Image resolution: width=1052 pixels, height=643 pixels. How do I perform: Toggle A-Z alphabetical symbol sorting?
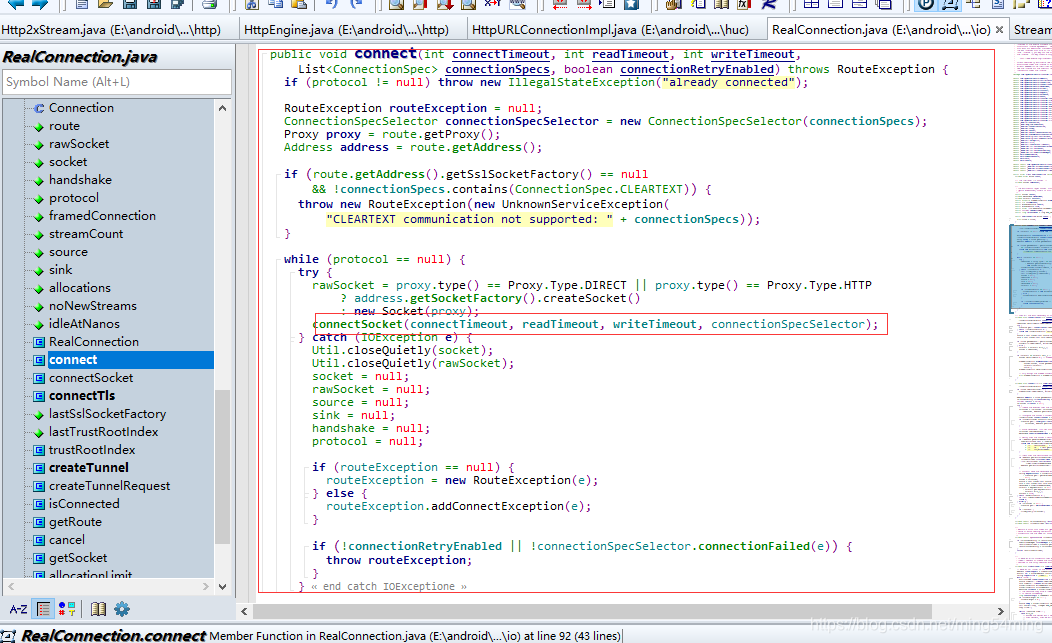coord(18,609)
